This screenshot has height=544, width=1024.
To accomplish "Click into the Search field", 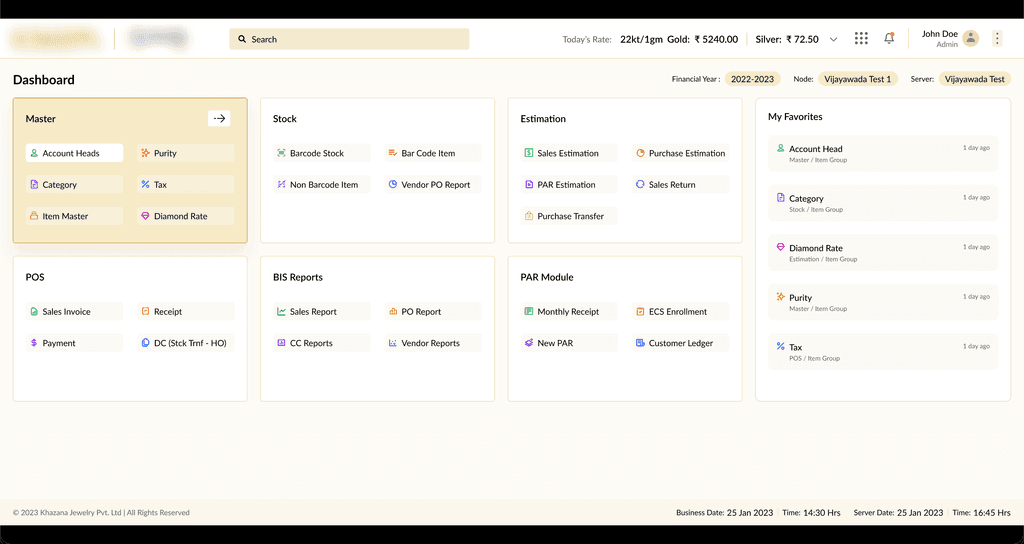I will click(349, 39).
